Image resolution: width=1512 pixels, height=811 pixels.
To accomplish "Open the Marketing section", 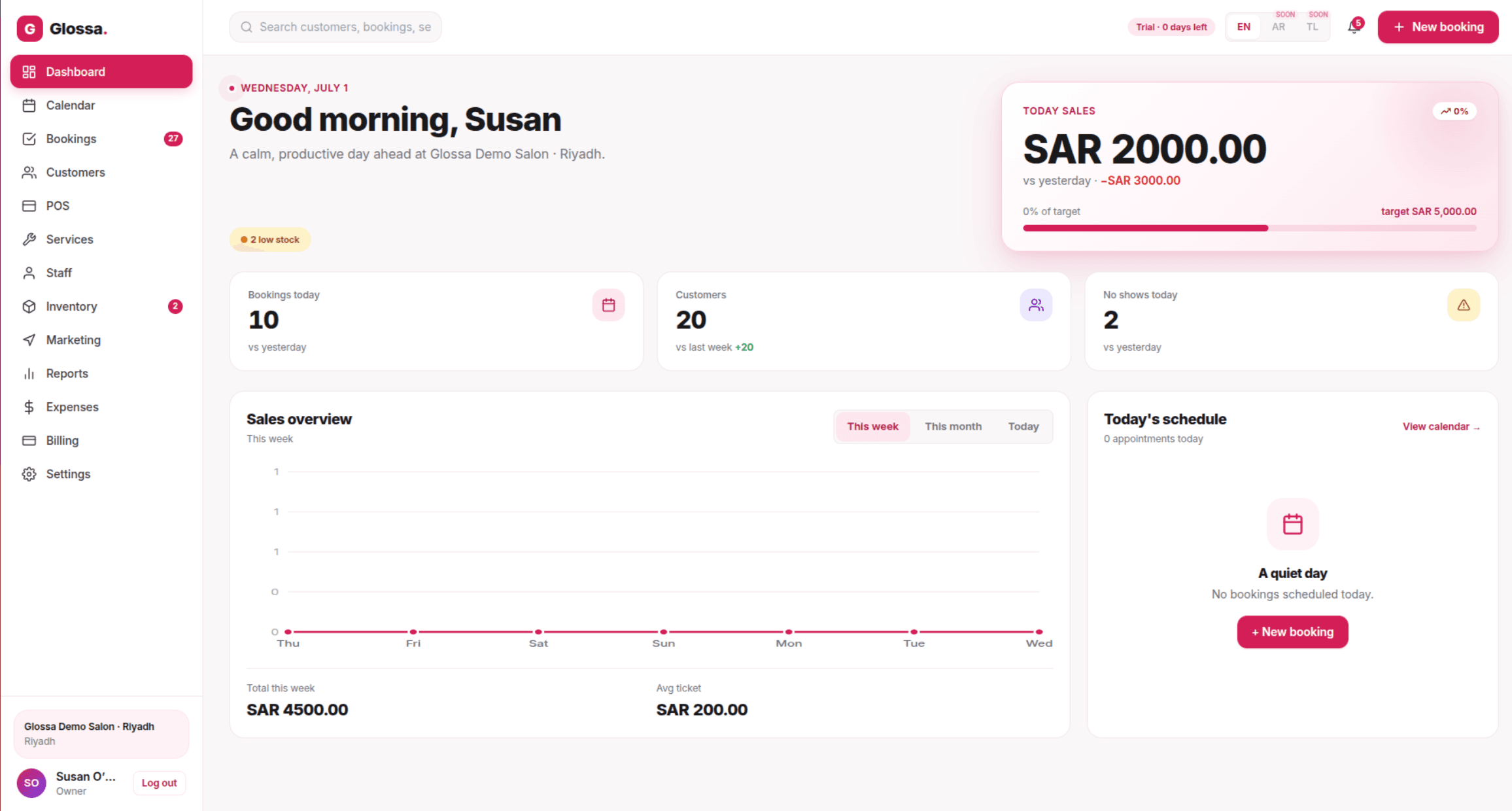I will 101,340.
